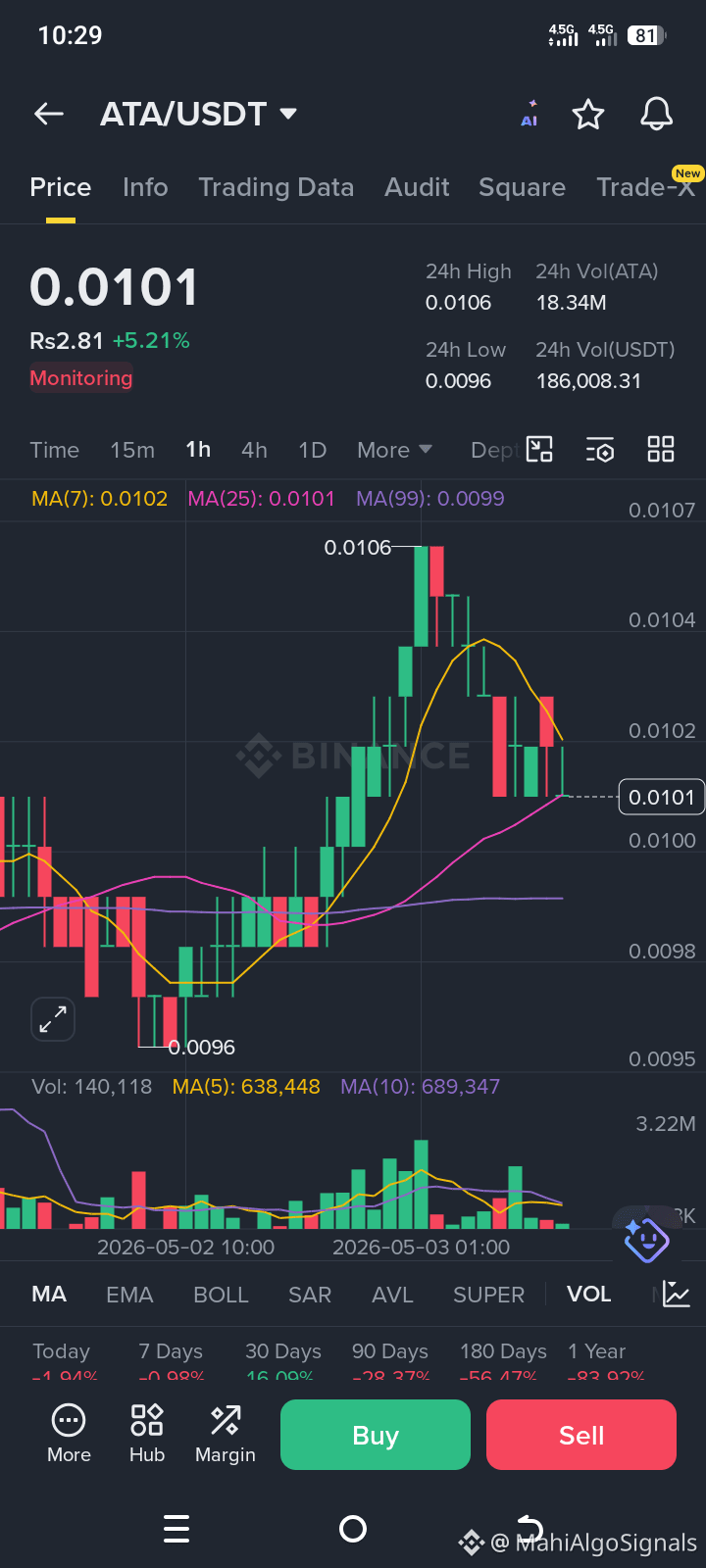Screen dimensions: 706x1568
Task: Open the four-square chart layout icon
Action: point(661,450)
